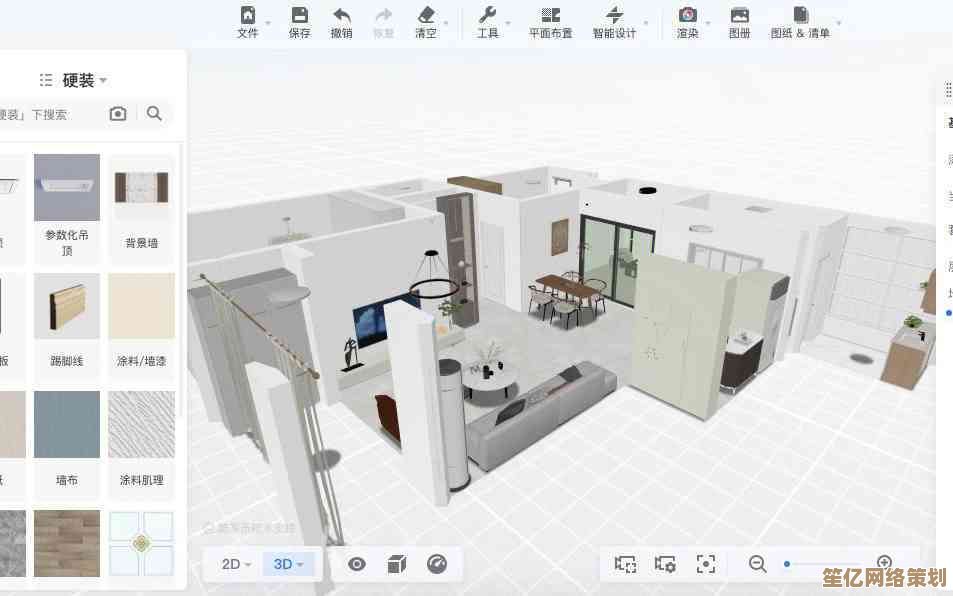This screenshot has width=953, height=596.
Task: Open the Smart Design (智能设计) menu
Action: click(x=614, y=22)
